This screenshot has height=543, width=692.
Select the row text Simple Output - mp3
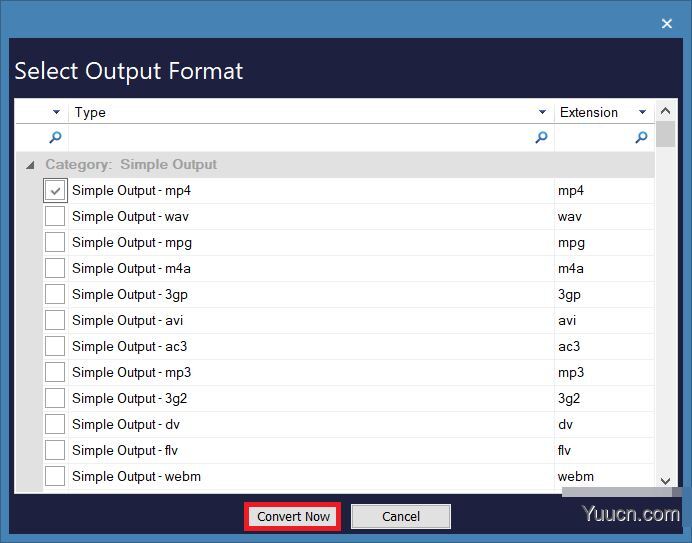point(132,373)
